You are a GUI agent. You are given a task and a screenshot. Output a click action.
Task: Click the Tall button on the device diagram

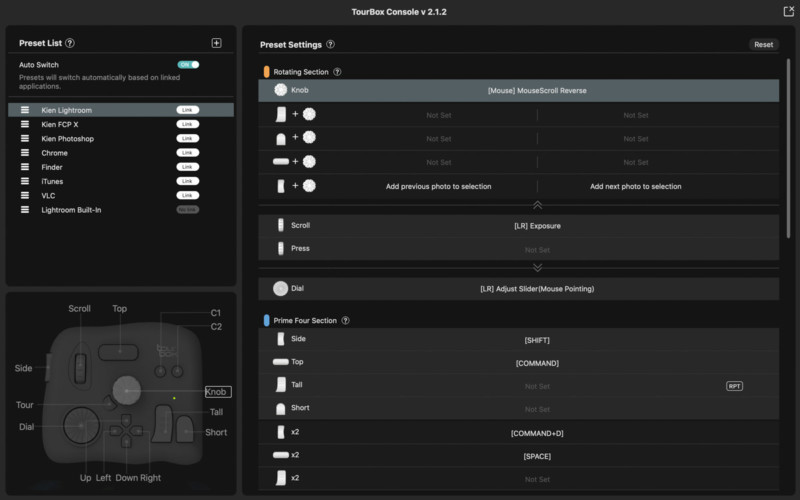click(163, 423)
